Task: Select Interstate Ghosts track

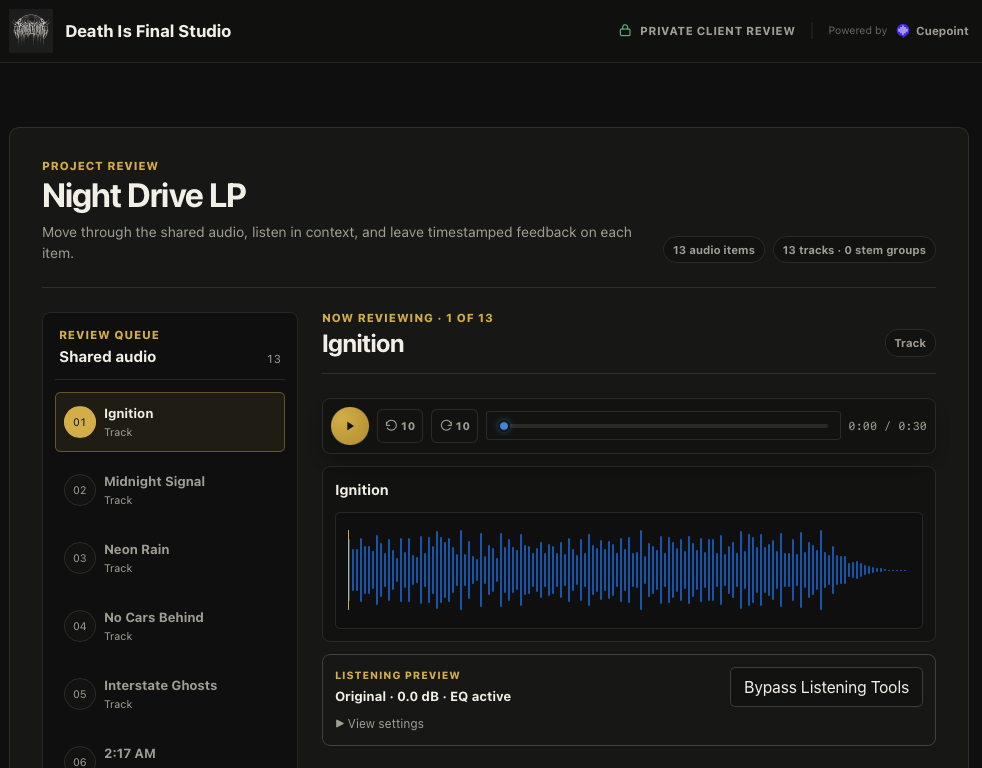Action: 170,694
